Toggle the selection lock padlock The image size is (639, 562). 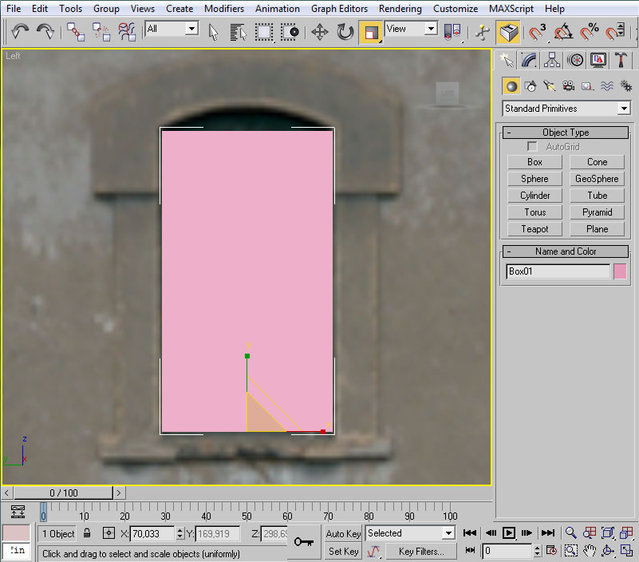point(88,534)
